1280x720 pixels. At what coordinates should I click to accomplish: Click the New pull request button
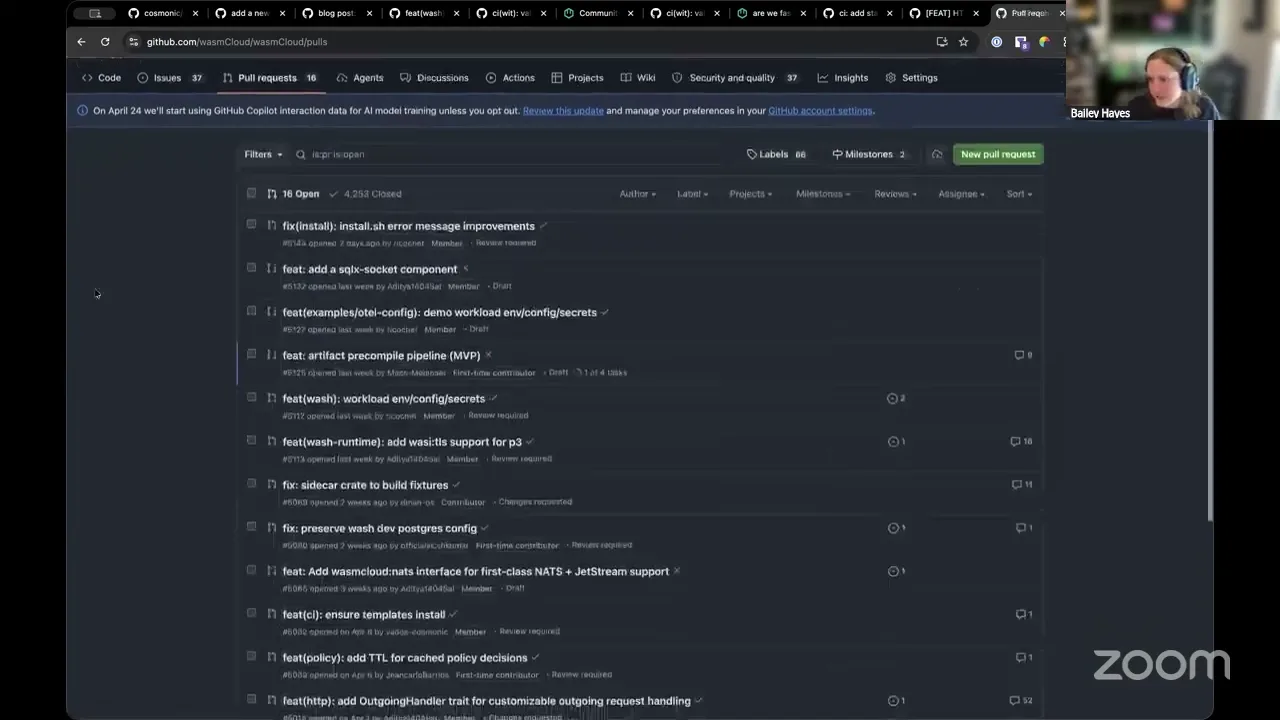point(998,155)
